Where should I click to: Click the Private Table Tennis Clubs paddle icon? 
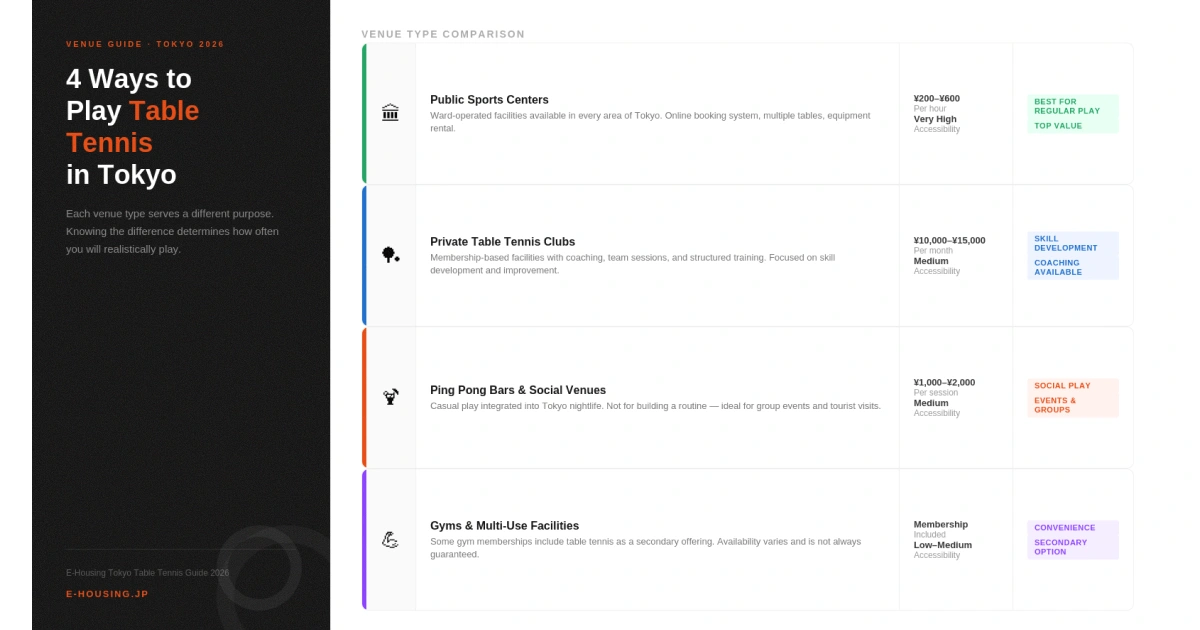(x=390, y=255)
